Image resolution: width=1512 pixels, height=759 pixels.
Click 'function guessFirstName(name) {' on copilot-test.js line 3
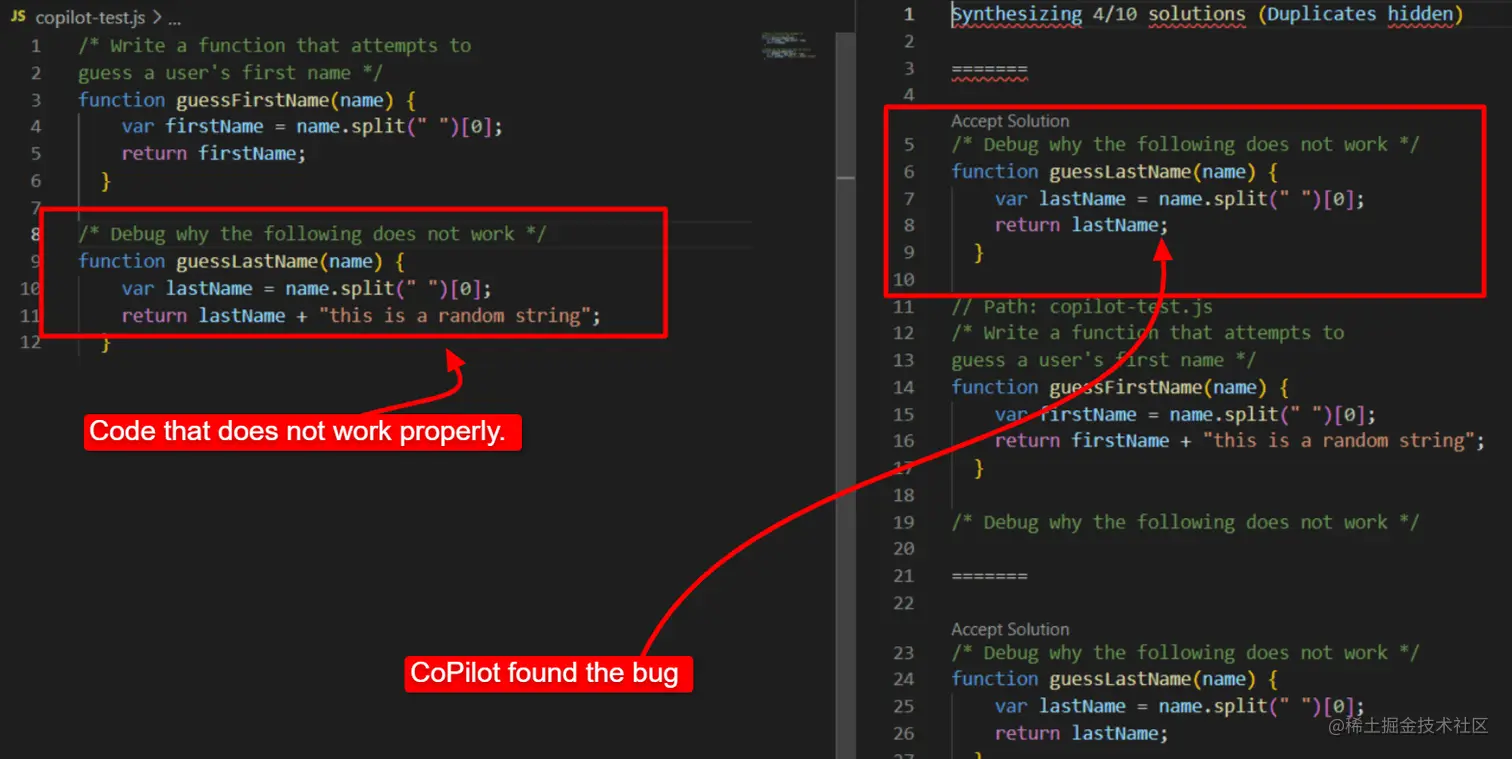click(246, 99)
